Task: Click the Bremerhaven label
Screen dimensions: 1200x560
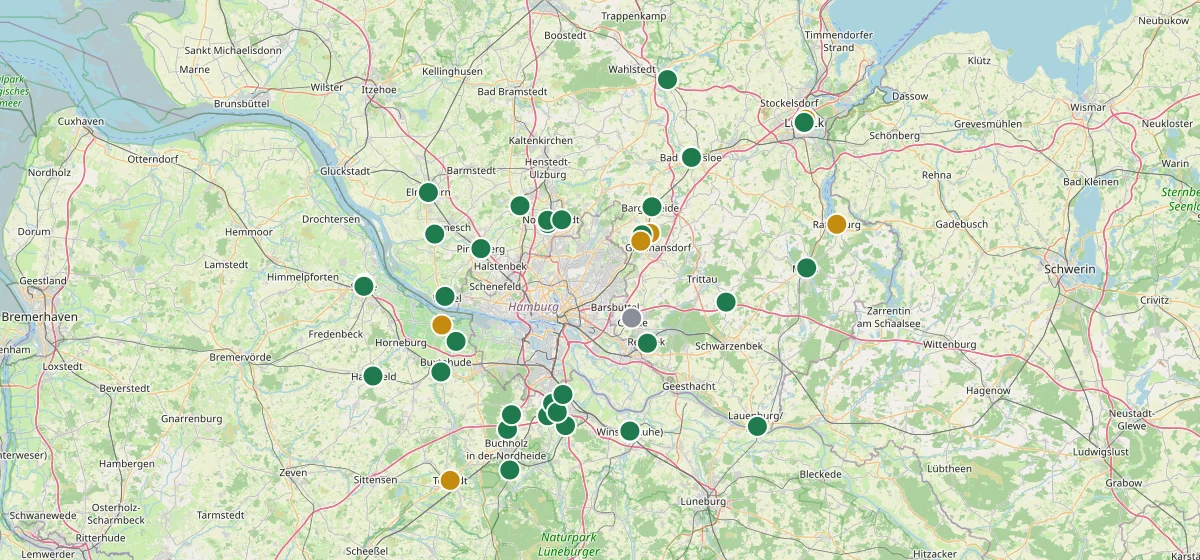Action: (x=40, y=316)
